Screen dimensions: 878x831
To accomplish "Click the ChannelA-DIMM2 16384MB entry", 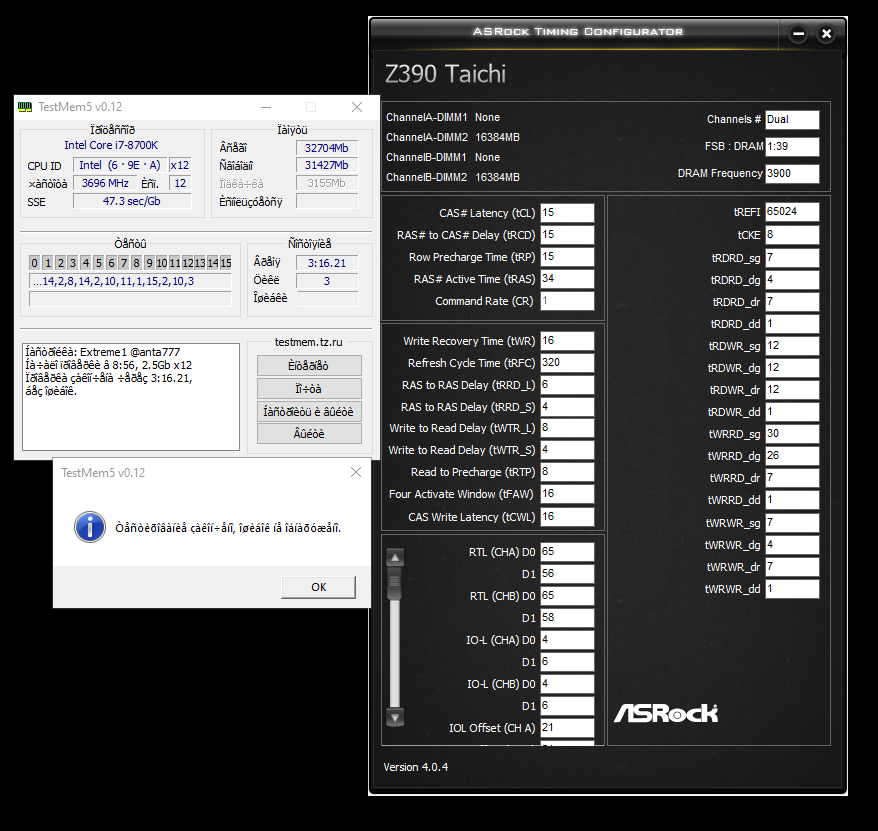I will (453, 137).
